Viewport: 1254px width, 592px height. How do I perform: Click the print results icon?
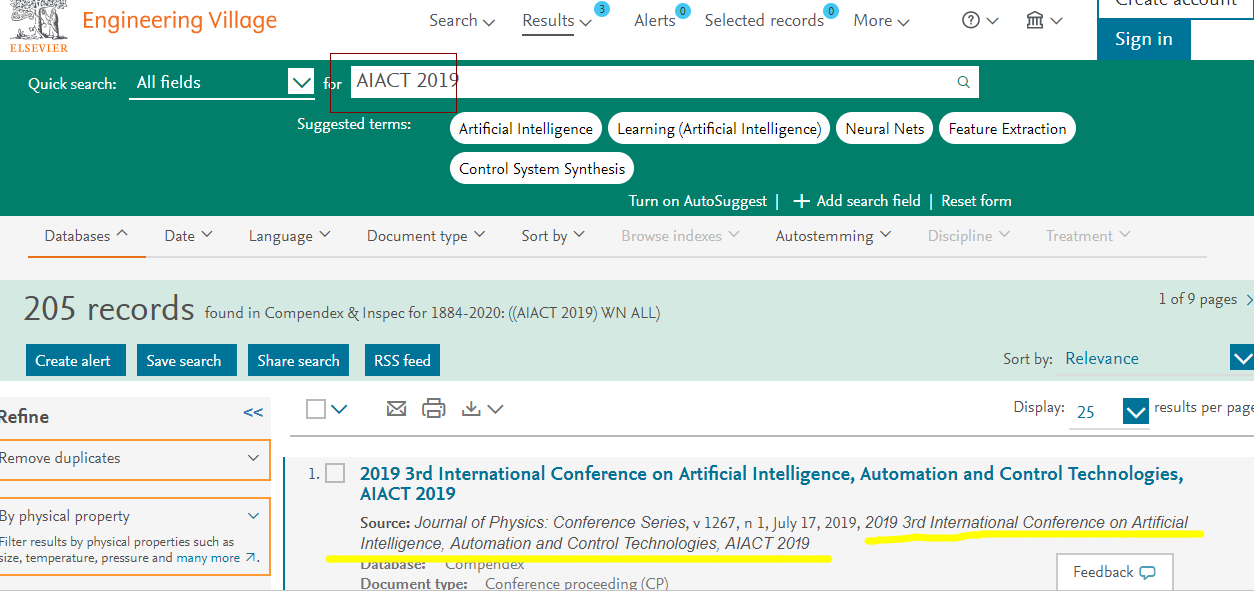tap(433, 408)
